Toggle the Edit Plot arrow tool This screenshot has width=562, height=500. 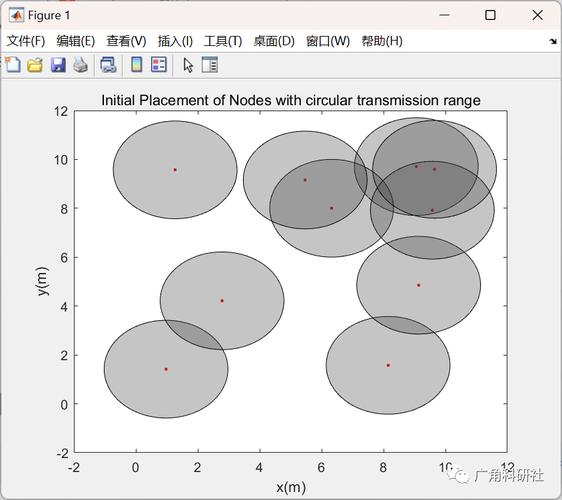pyautogui.click(x=188, y=65)
